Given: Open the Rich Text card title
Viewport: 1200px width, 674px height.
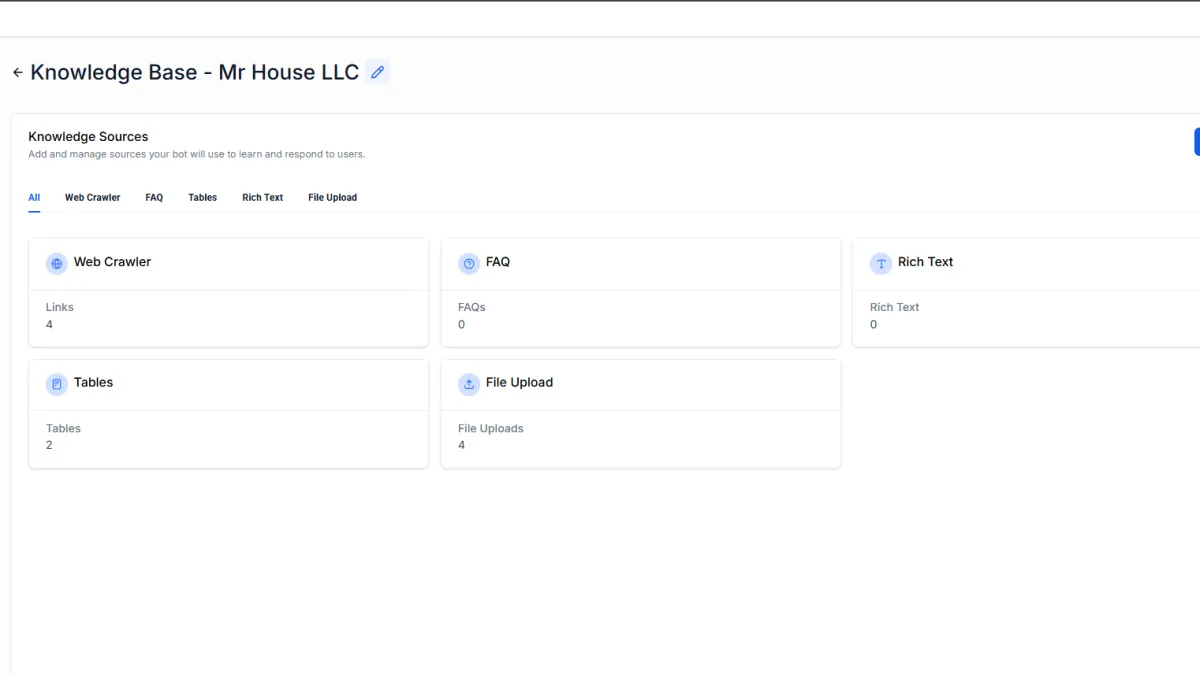Looking at the screenshot, I should (x=925, y=262).
